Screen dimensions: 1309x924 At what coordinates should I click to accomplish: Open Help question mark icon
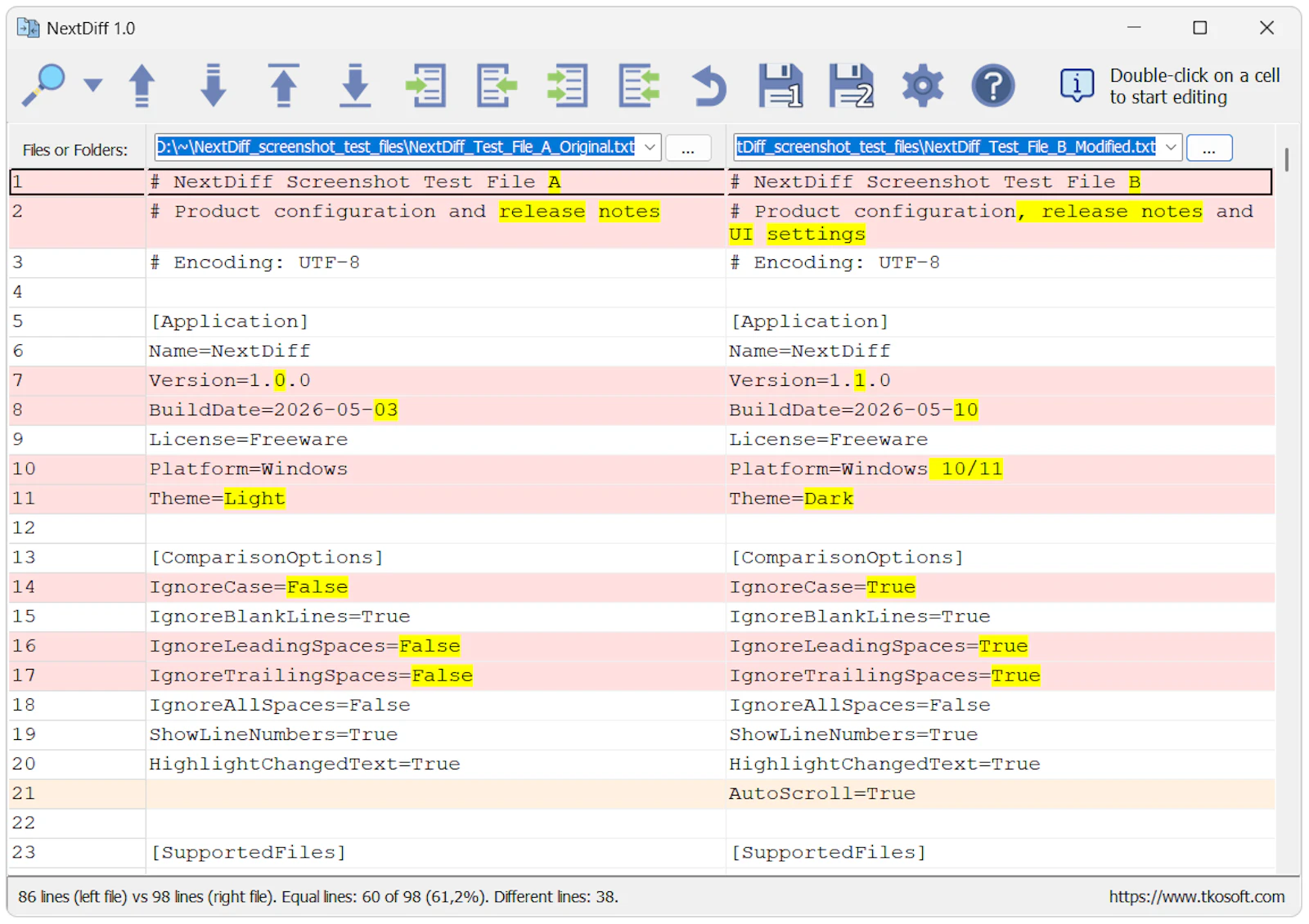click(993, 85)
